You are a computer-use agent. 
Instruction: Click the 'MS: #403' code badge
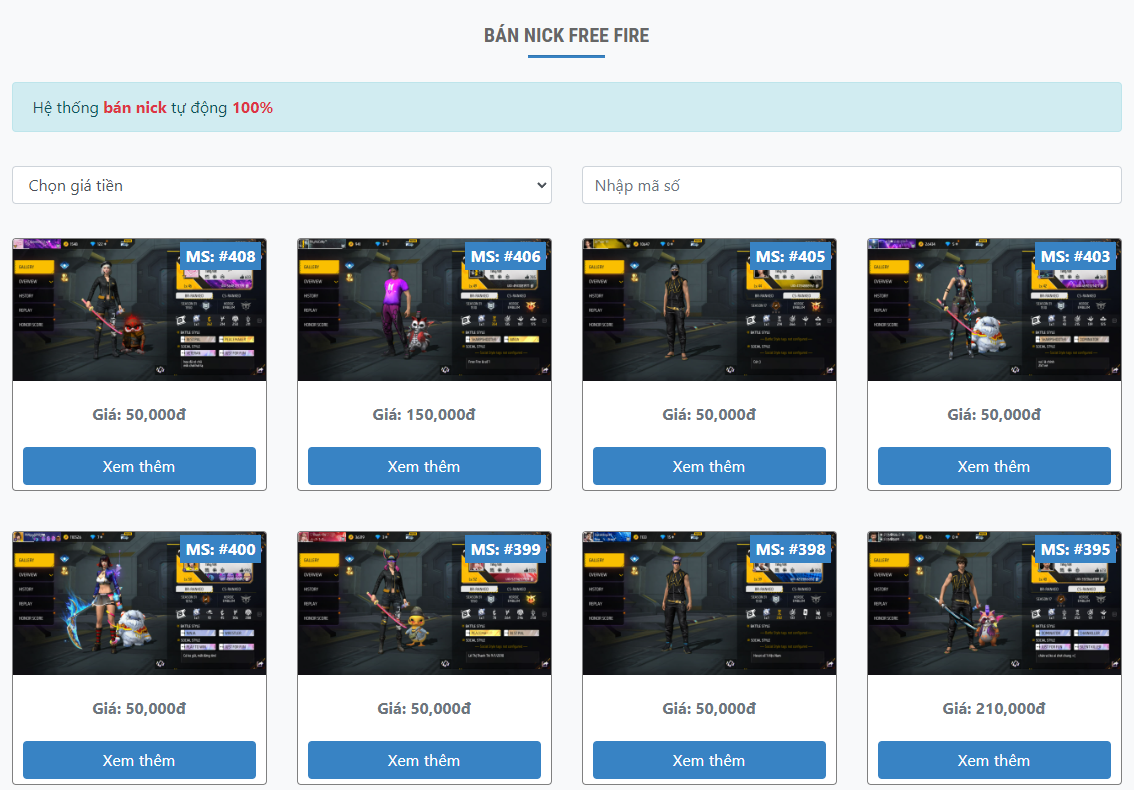(1075, 256)
